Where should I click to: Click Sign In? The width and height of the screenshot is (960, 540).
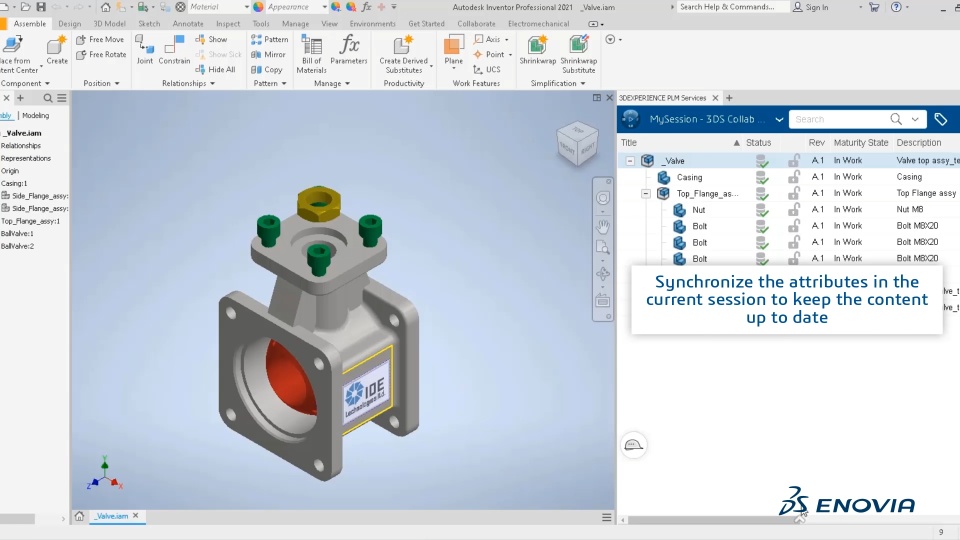click(811, 7)
